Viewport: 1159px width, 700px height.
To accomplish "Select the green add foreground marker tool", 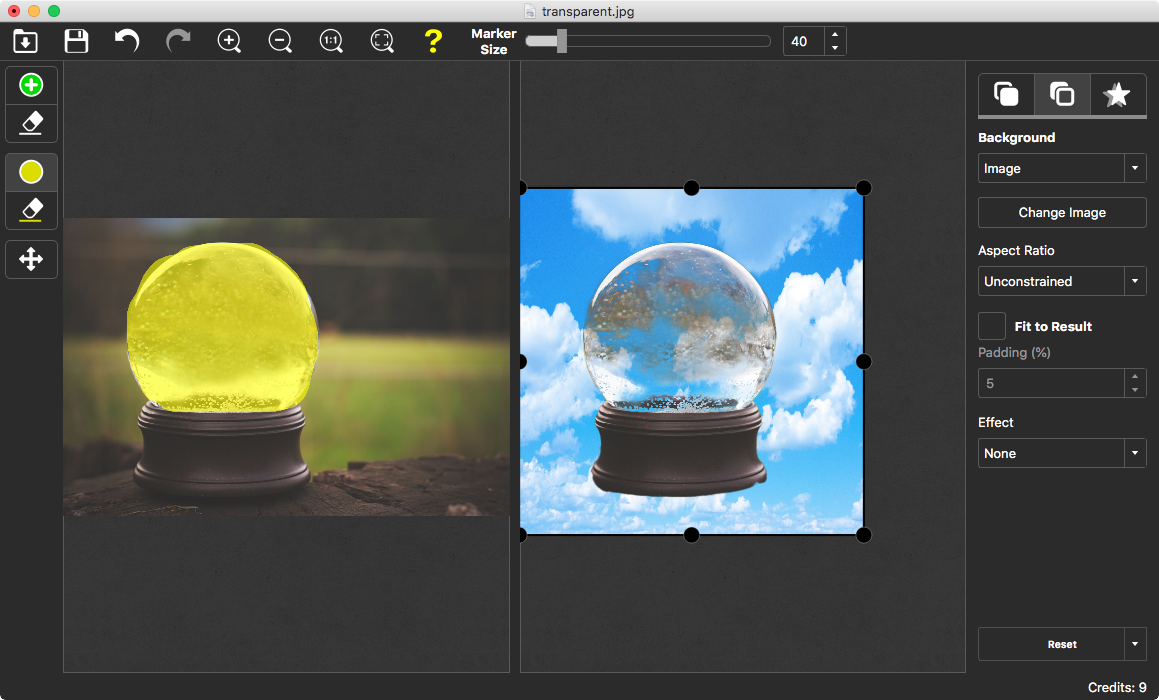I will click(31, 86).
